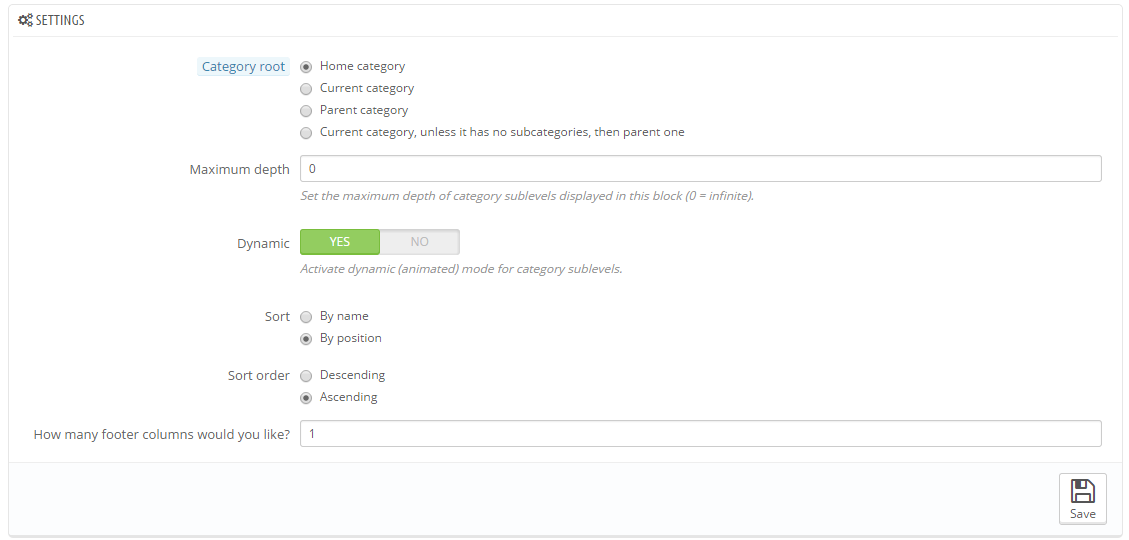The image size is (1129, 540).
Task: Set the Dynamic toggle to YES
Action: [340, 242]
